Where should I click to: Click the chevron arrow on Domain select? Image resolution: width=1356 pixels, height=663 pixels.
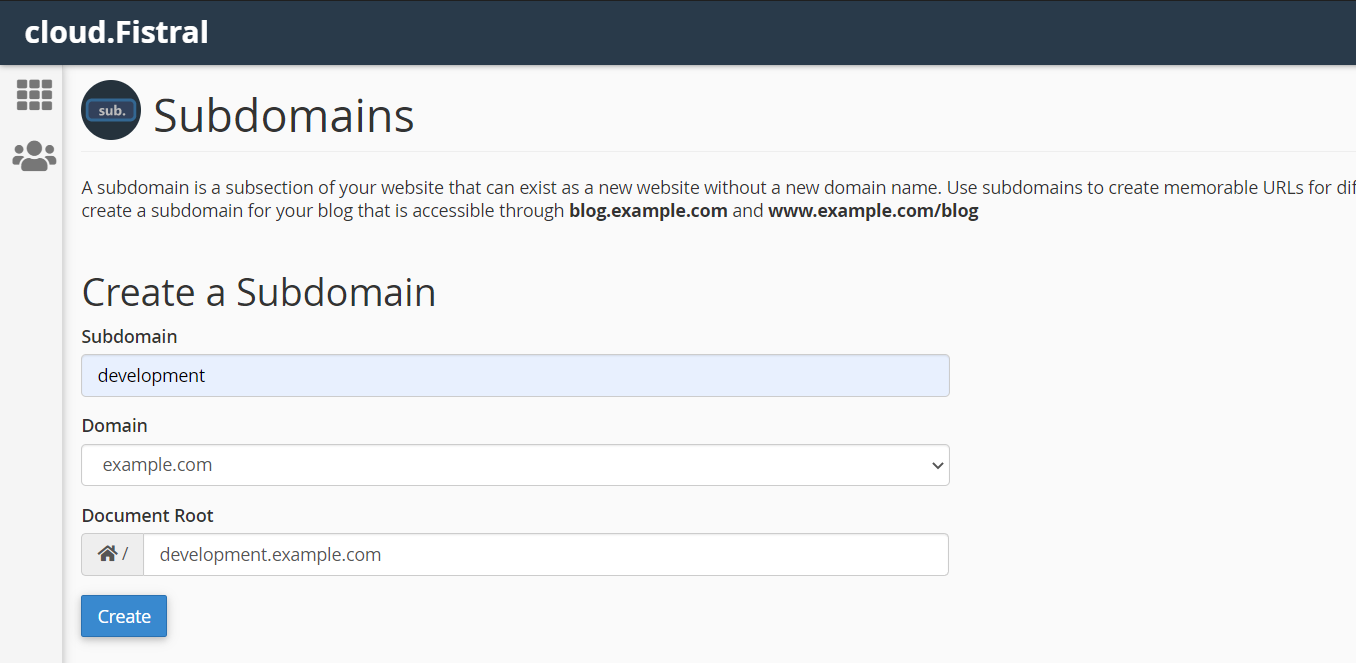(x=937, y=465)
